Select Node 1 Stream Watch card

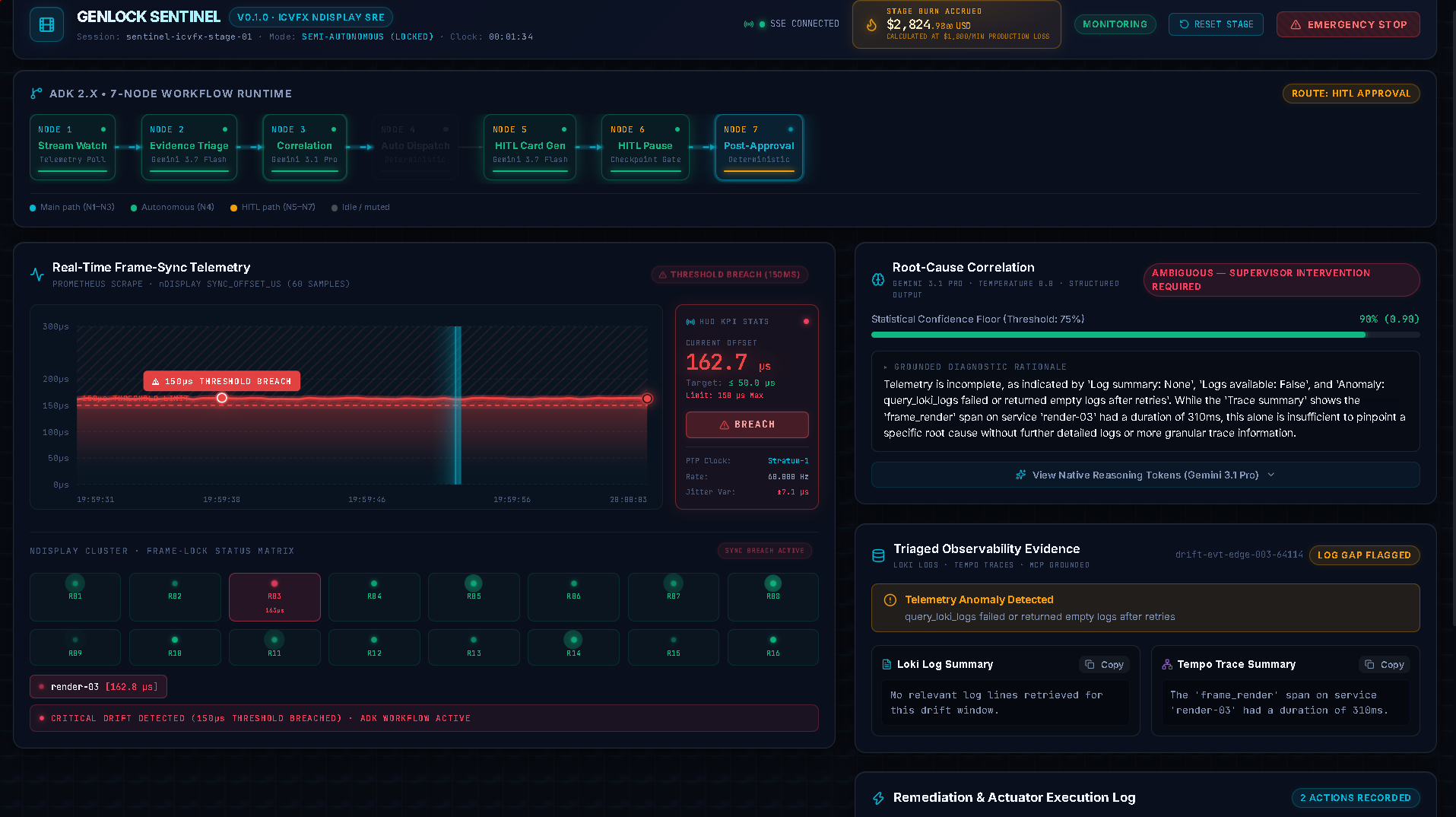pos(72,147)
